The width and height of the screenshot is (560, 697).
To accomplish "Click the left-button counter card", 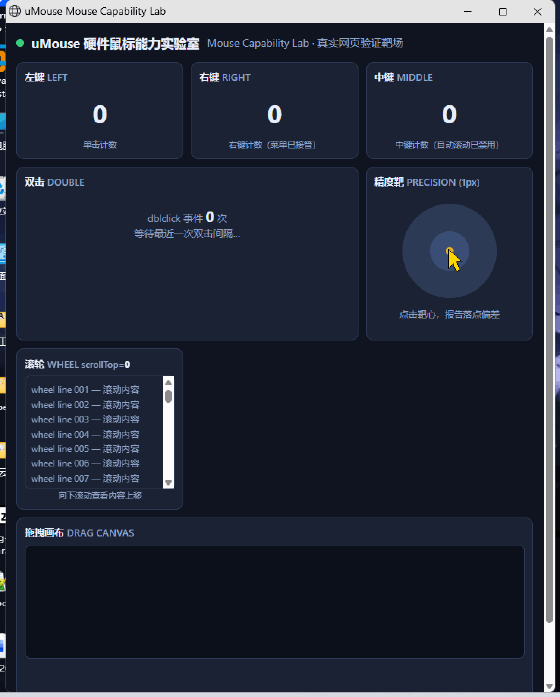I will [x=100, y=110].
